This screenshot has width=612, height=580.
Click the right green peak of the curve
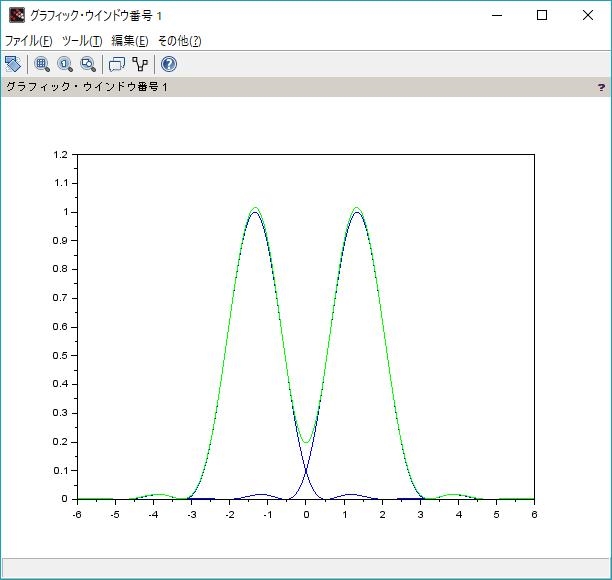(356, 208)
